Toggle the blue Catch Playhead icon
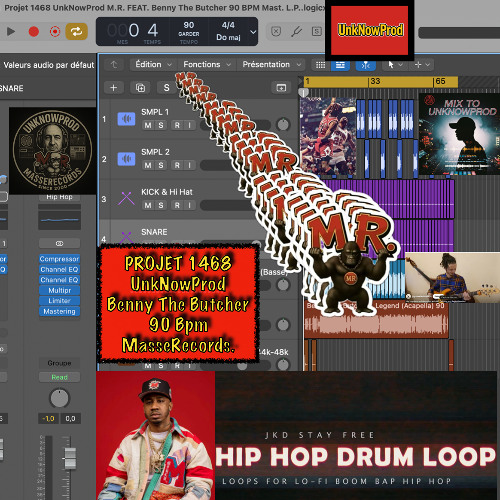500x500 pixels. 366,65
